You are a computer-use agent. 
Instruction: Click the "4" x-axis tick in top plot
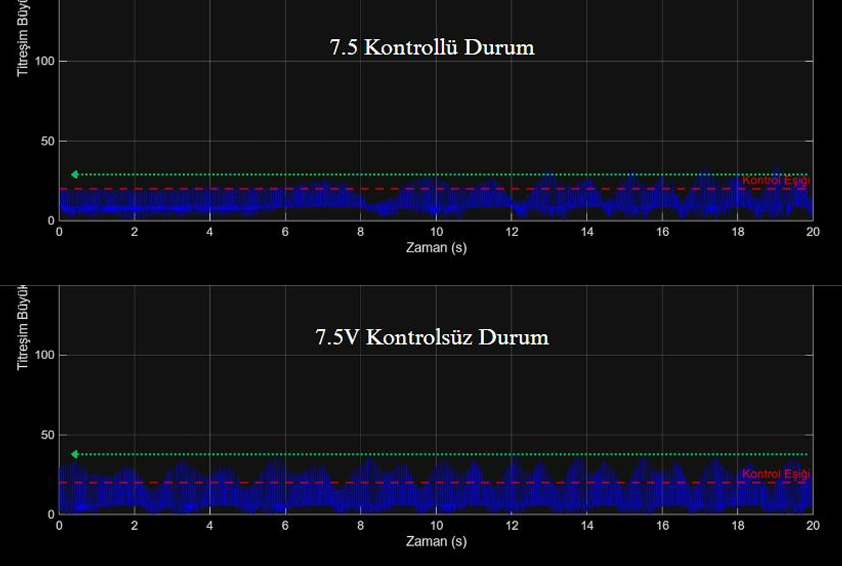(210, 232)
